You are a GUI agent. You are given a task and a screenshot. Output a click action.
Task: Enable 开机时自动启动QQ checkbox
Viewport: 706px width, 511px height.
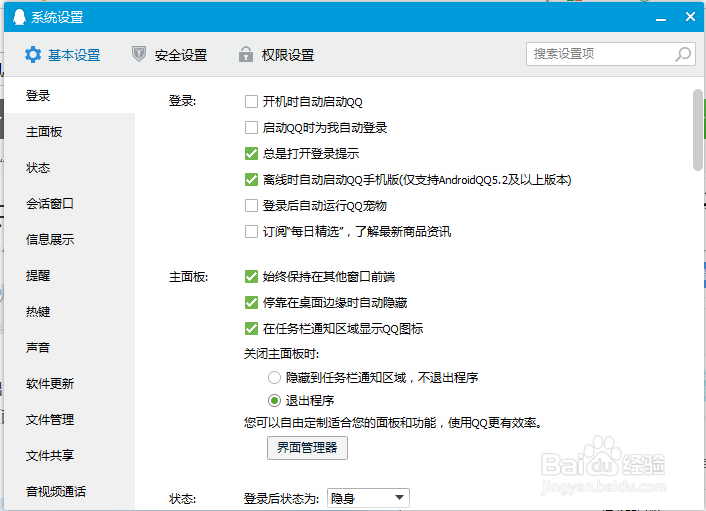tap(251, 102)
